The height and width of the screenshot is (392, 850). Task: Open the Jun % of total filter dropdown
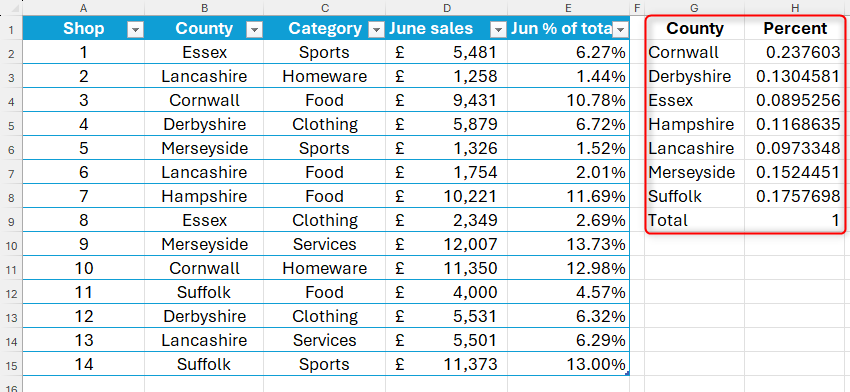click(620, 30)
